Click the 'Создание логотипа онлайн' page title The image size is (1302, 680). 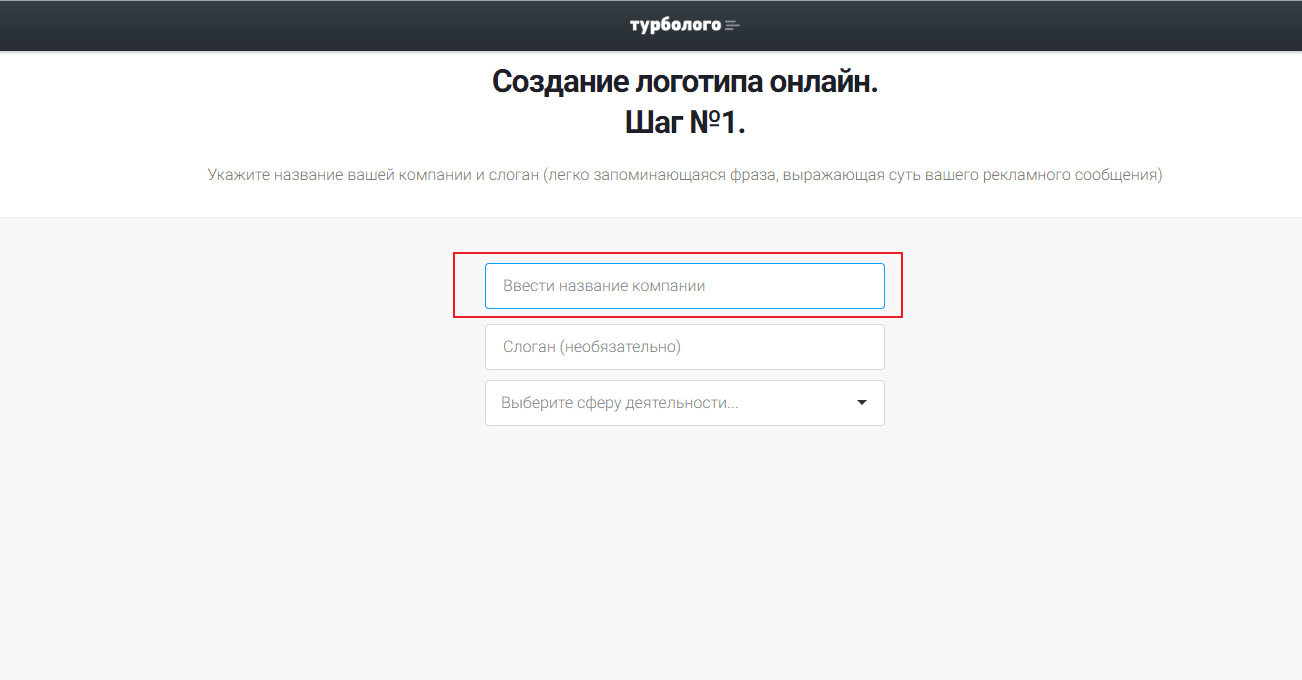click(684, 81)
